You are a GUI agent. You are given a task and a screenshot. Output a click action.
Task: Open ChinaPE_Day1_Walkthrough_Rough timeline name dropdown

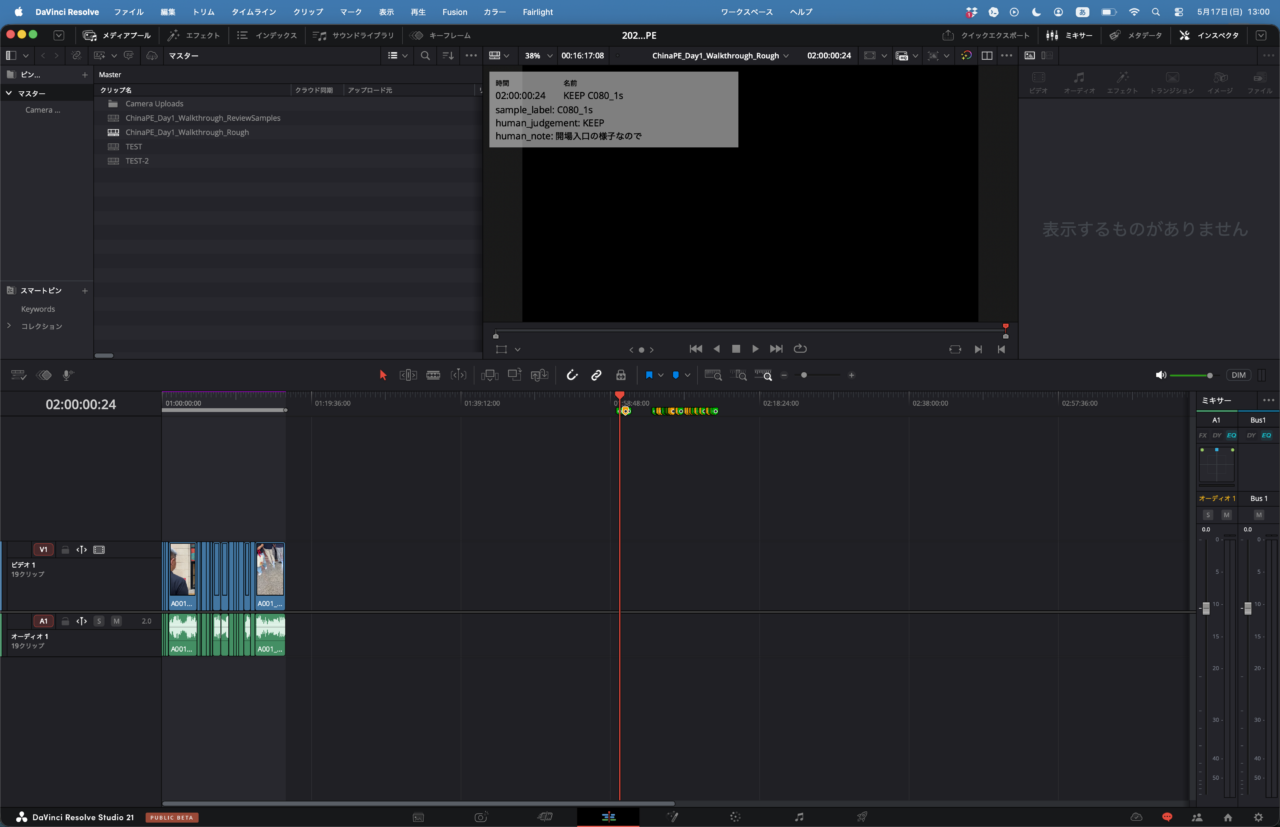point(720,55)
